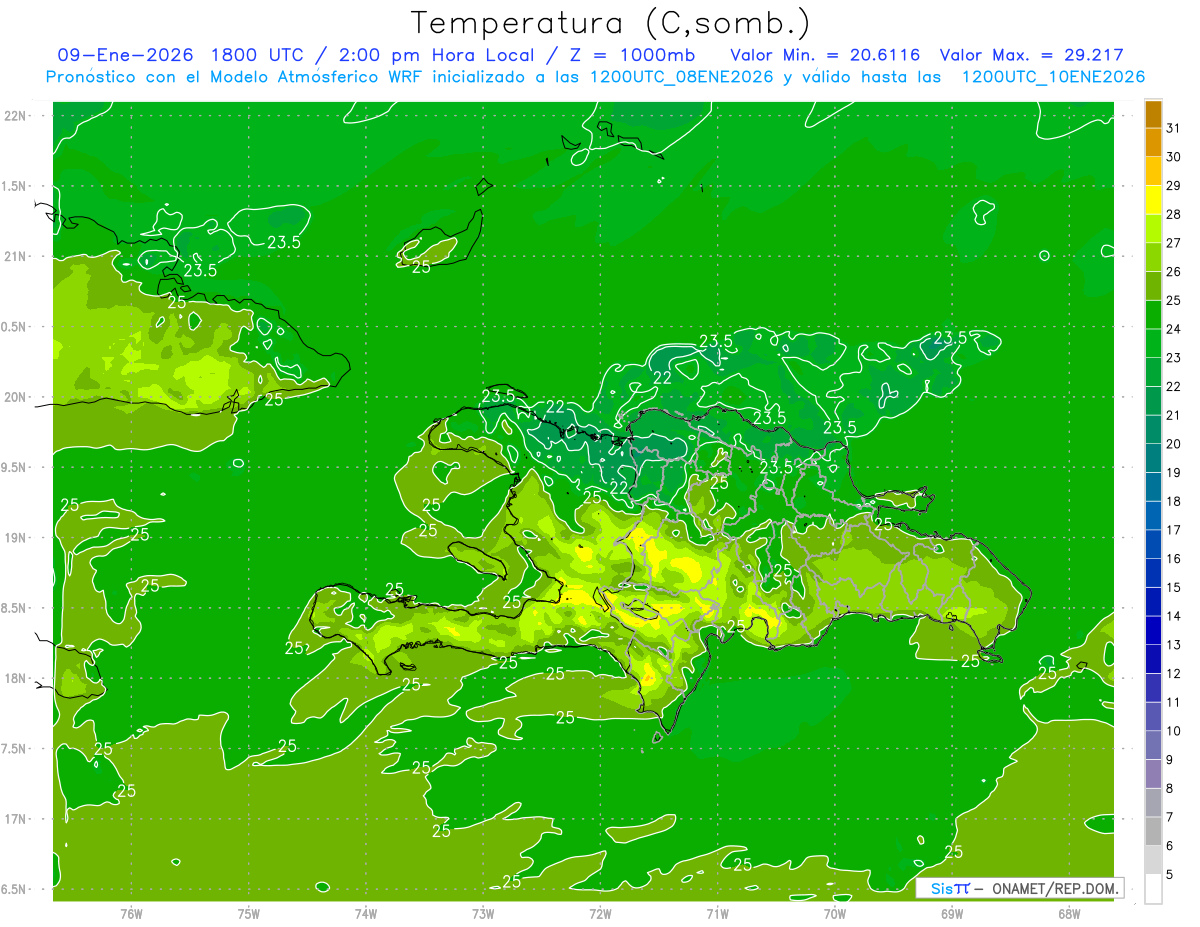Click the dark orange legend swatch above 31
The width and height of the screenshot is (1200, 927).
coord(1153,114)
